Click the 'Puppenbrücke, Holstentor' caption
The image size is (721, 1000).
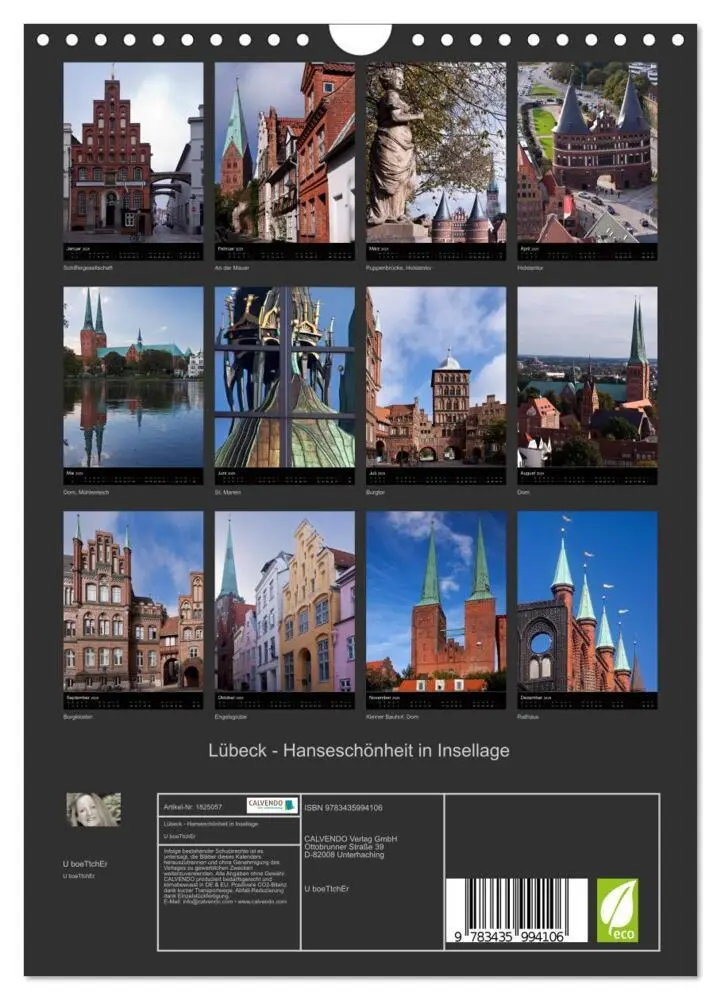tap(398, 268)
